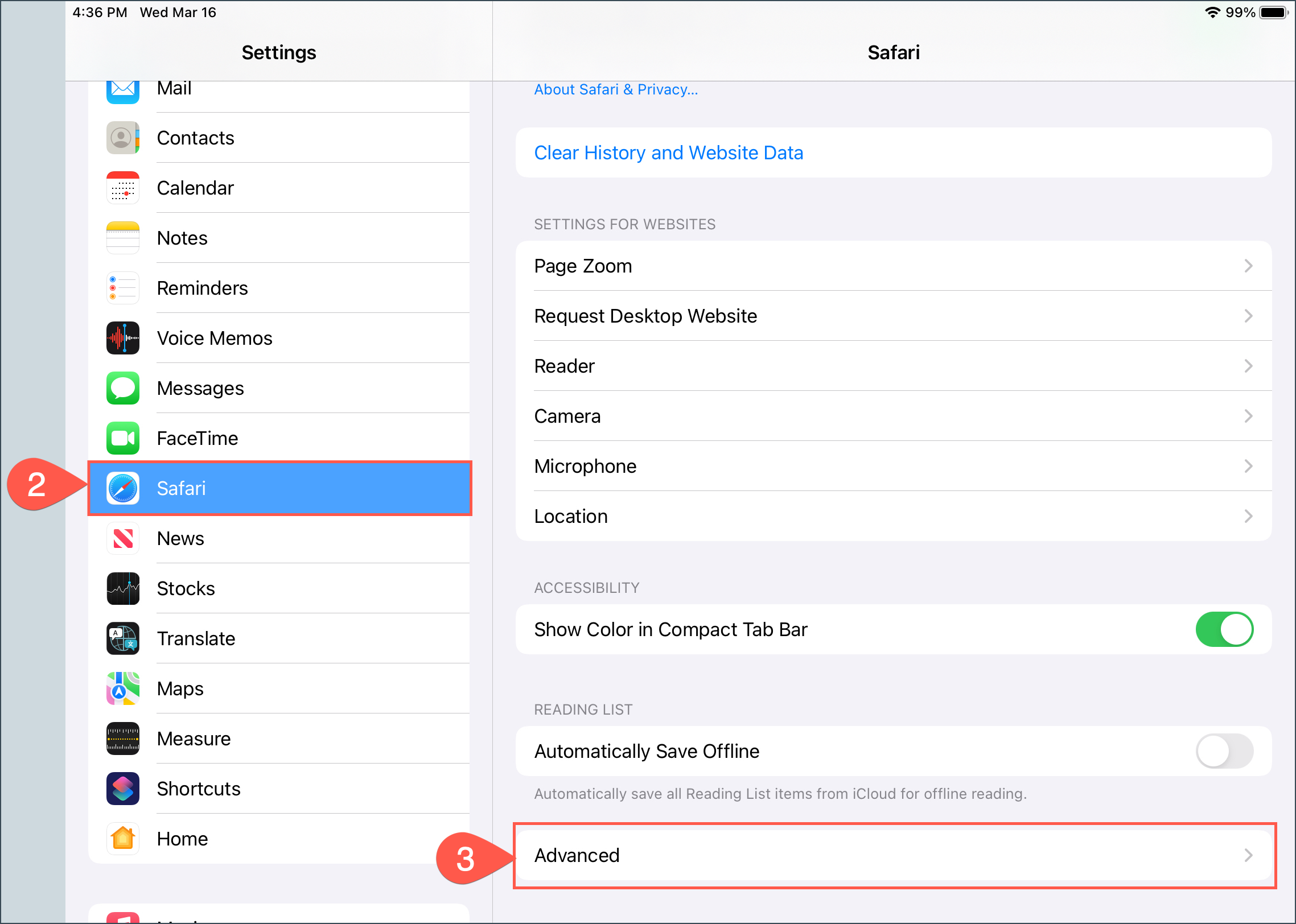Tap the Maps app icon
The image size is (1296, 924).
click(x=123, y=688)
